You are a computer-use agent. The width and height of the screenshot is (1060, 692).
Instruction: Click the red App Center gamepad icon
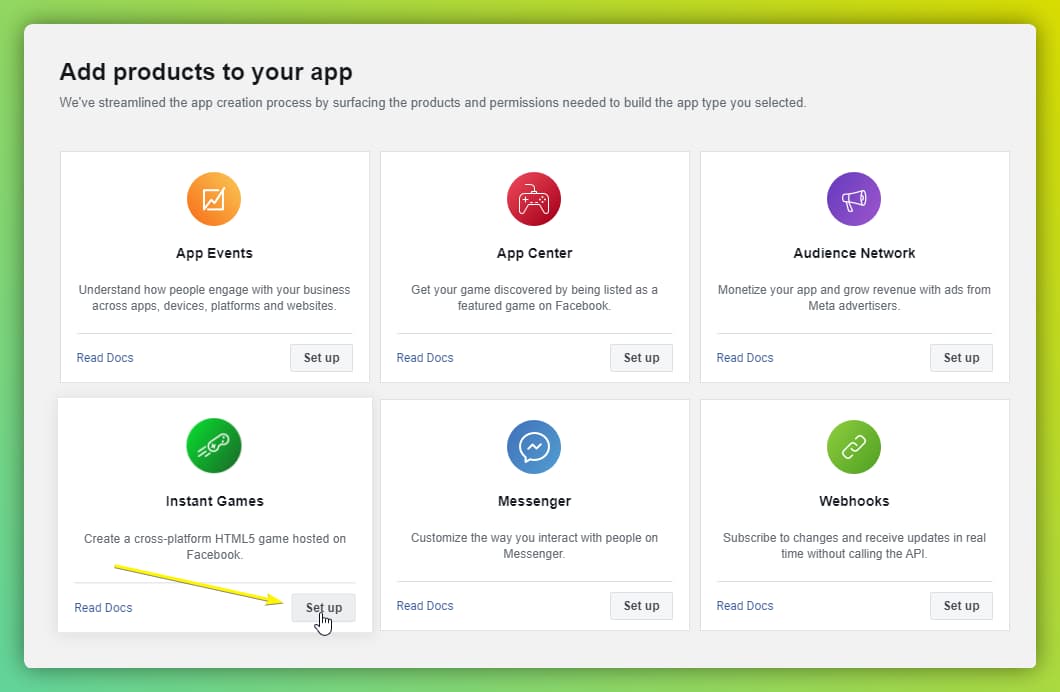tap(534, 199)
